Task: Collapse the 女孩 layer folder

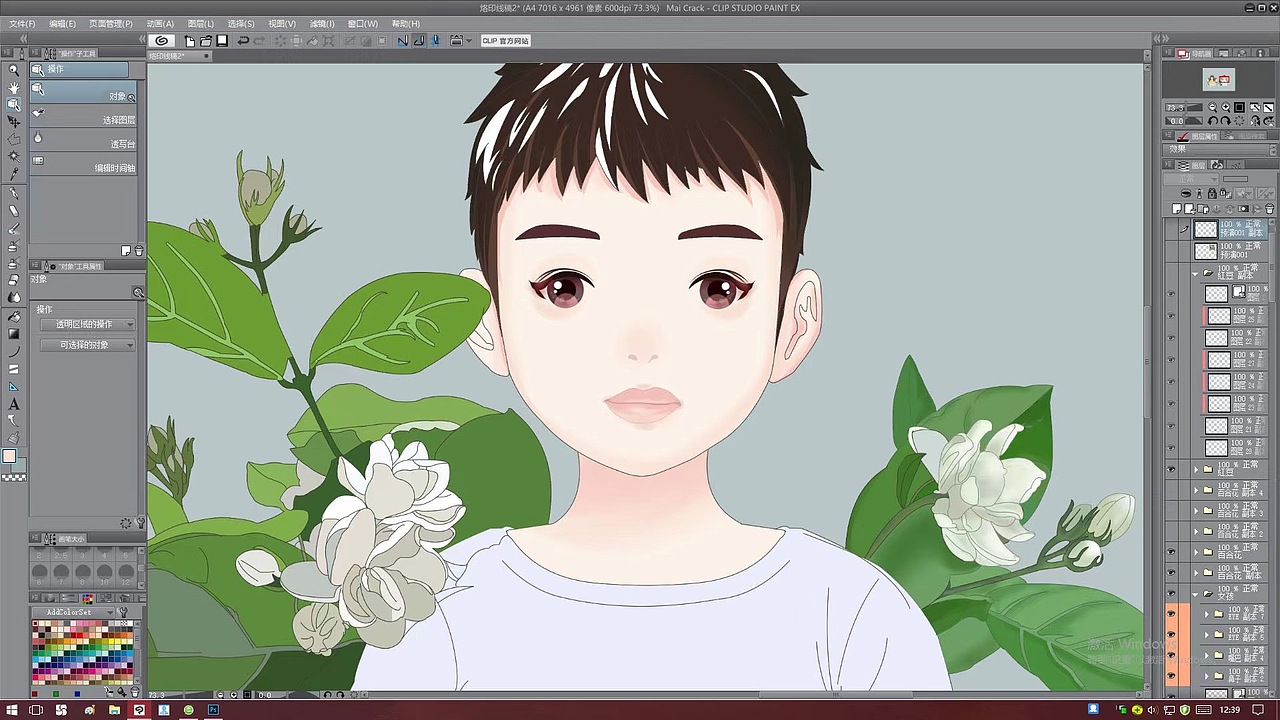Action: tap(1197, 593)
